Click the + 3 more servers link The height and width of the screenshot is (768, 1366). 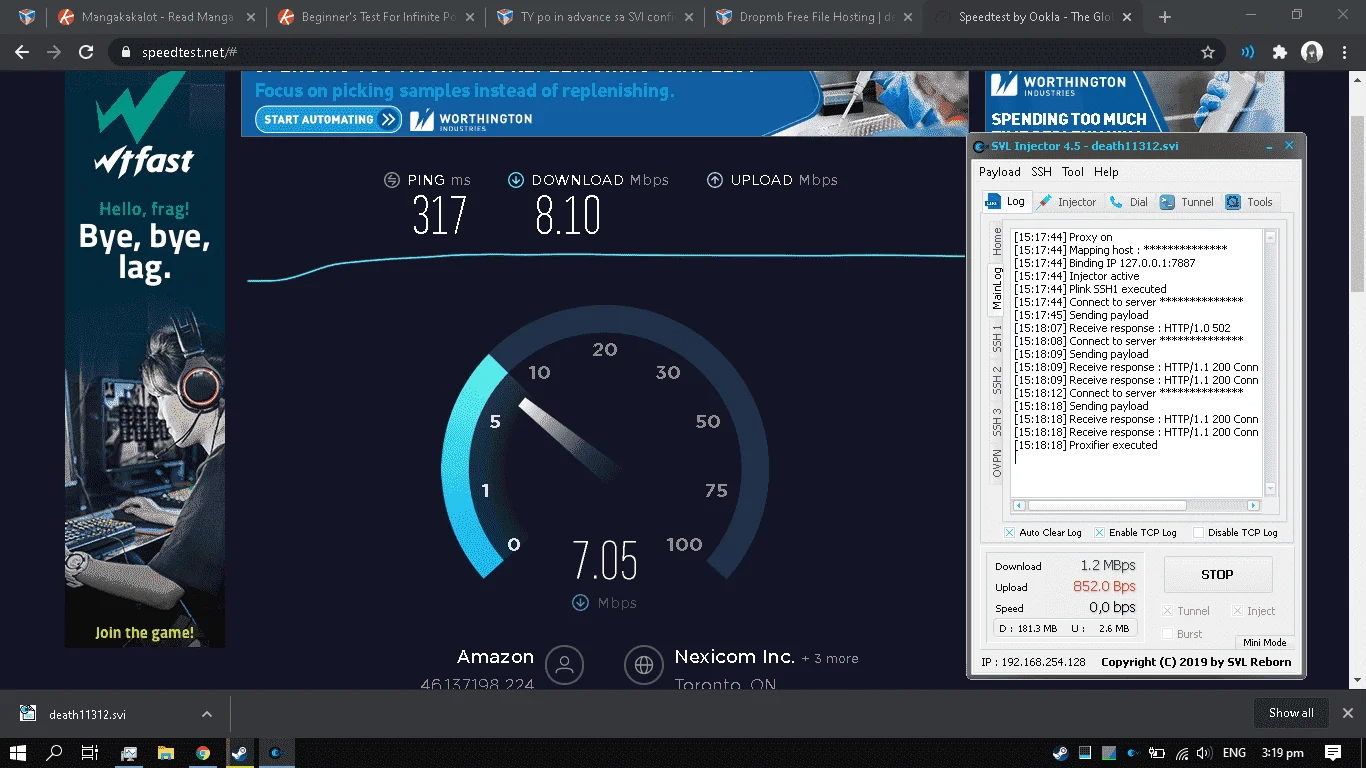[830, 658]
